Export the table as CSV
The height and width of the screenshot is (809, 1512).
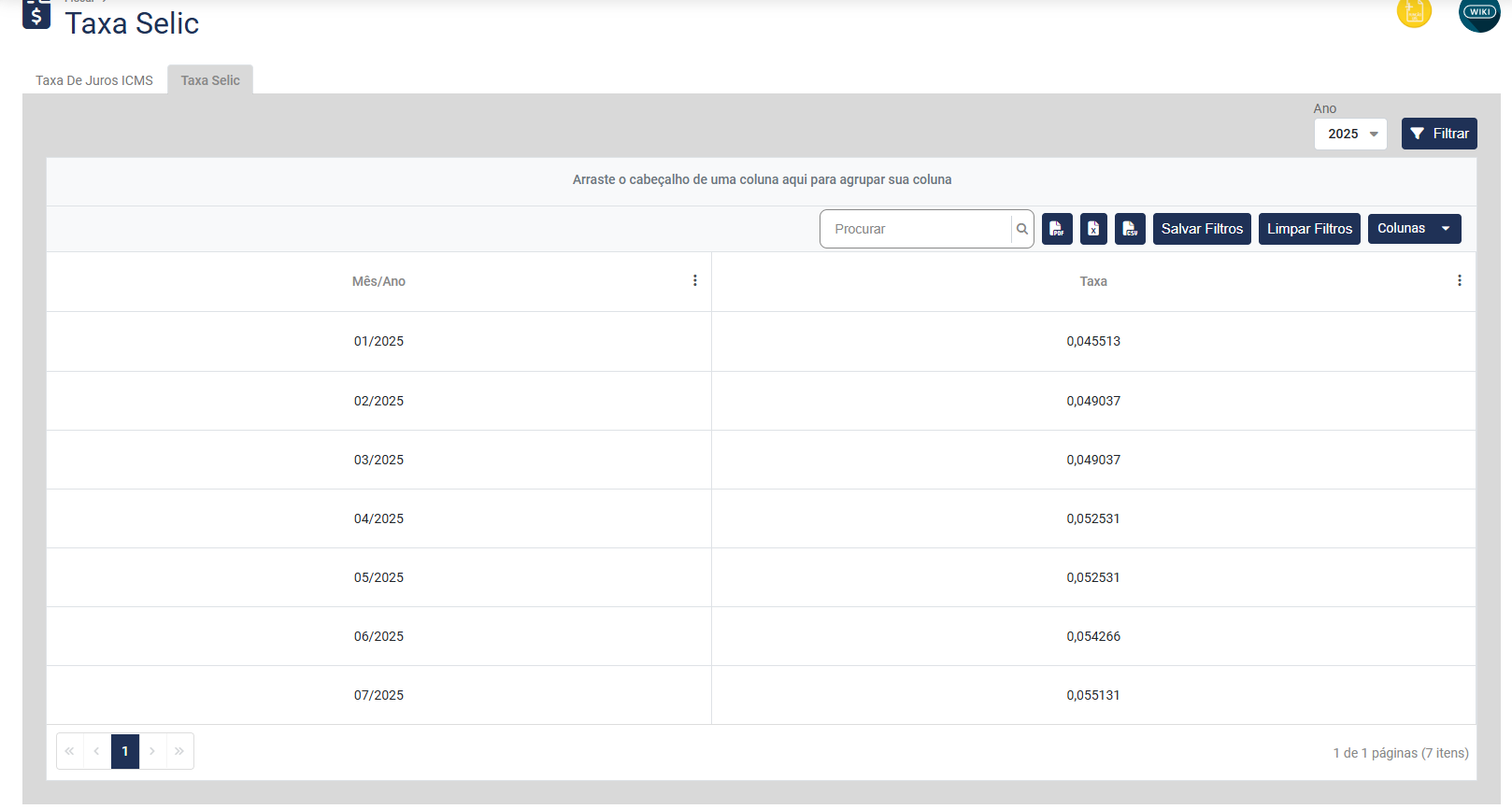click(1130, 229)
